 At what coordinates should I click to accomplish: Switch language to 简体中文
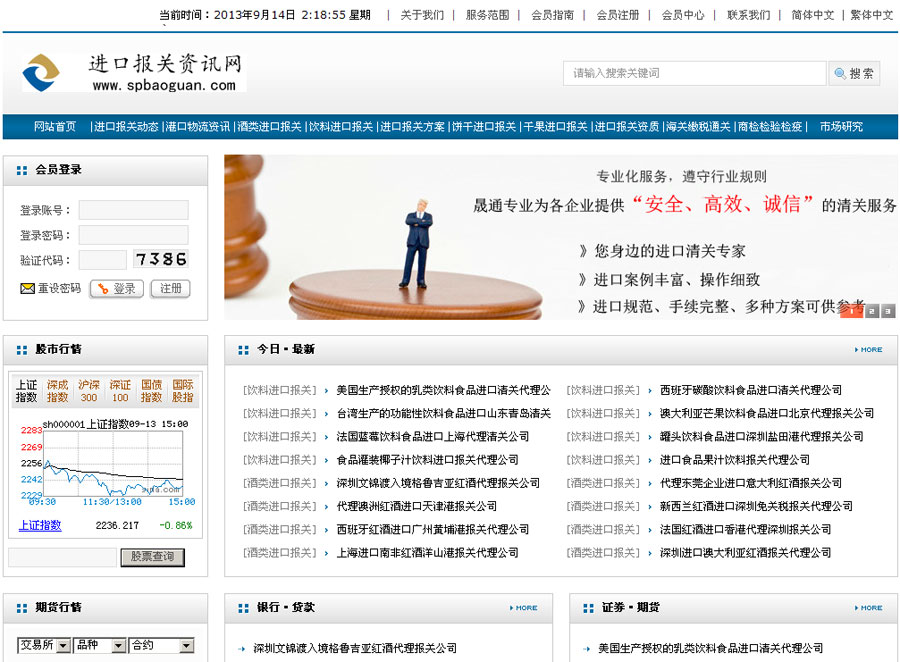pos(813,15)
